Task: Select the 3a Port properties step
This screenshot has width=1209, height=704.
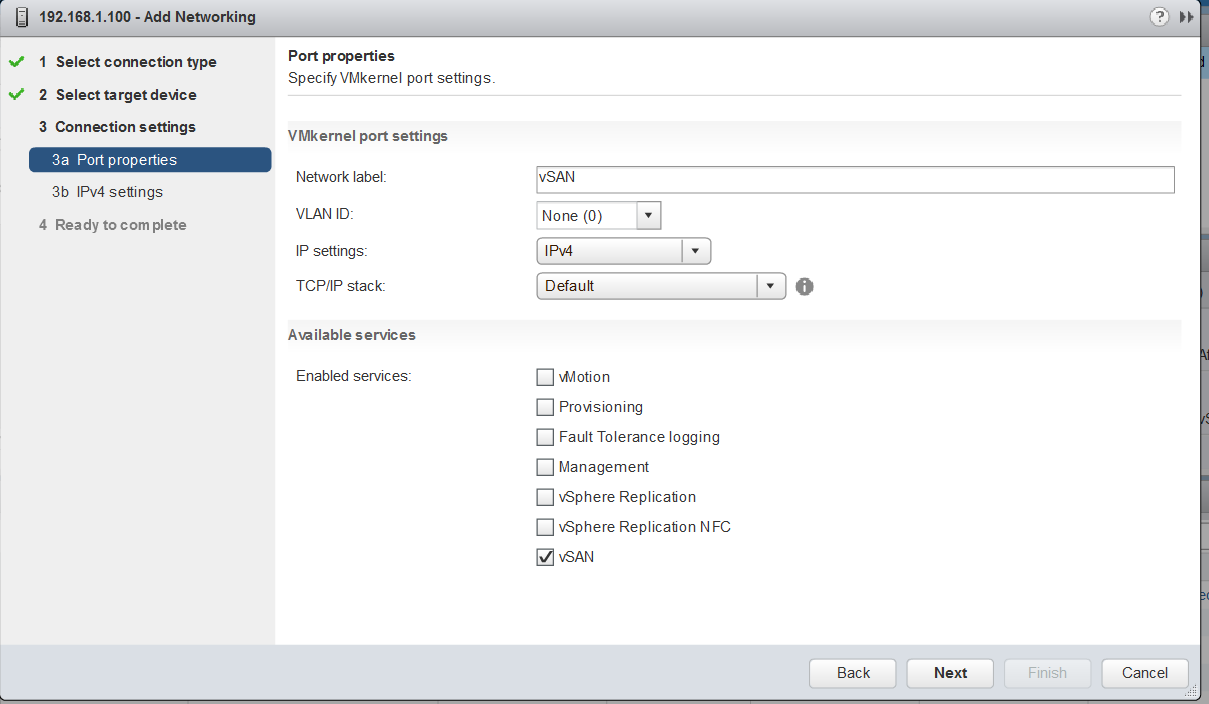Action: [x=150, y=160]
